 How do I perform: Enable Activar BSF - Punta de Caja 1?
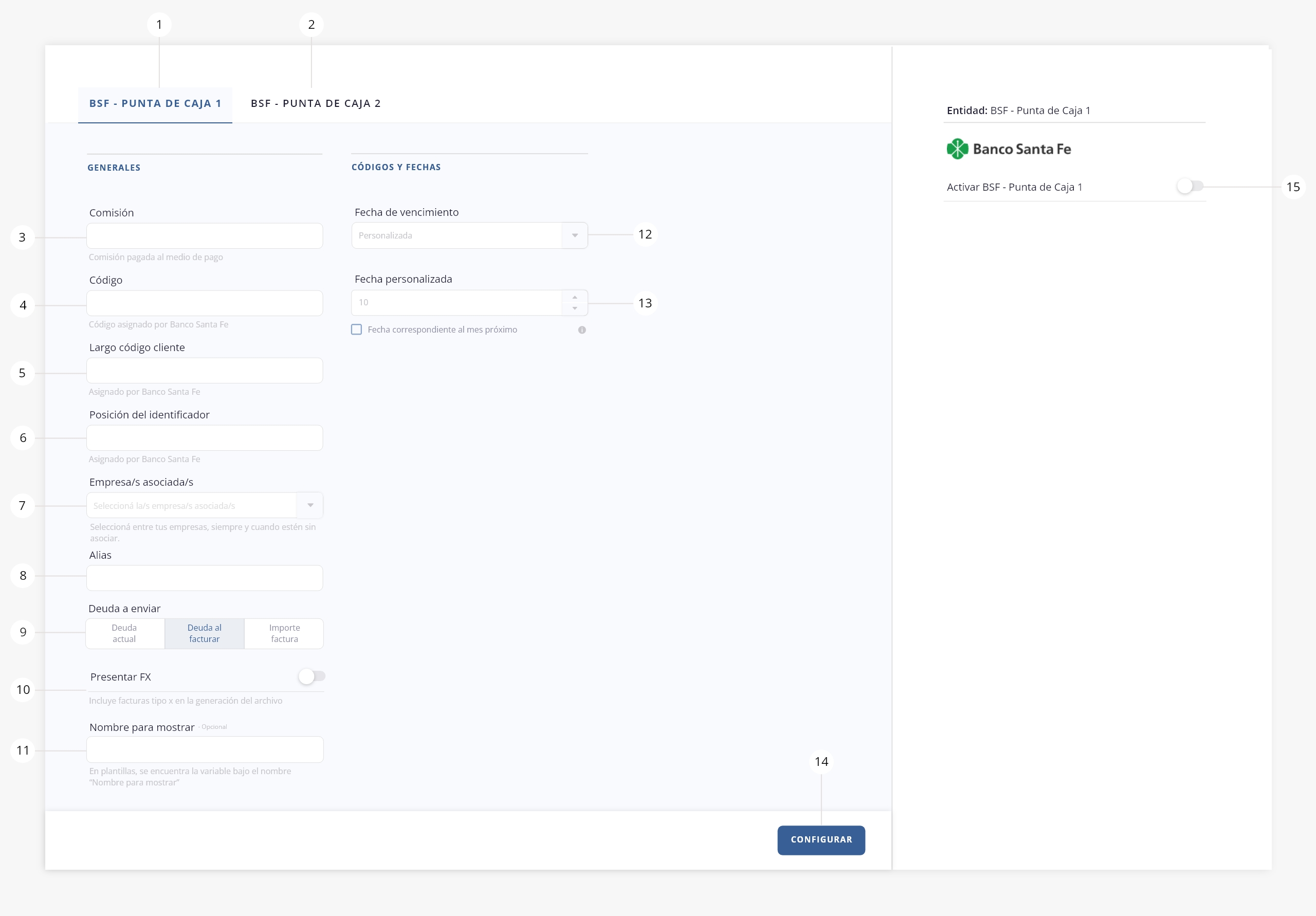pos(1190,186)
